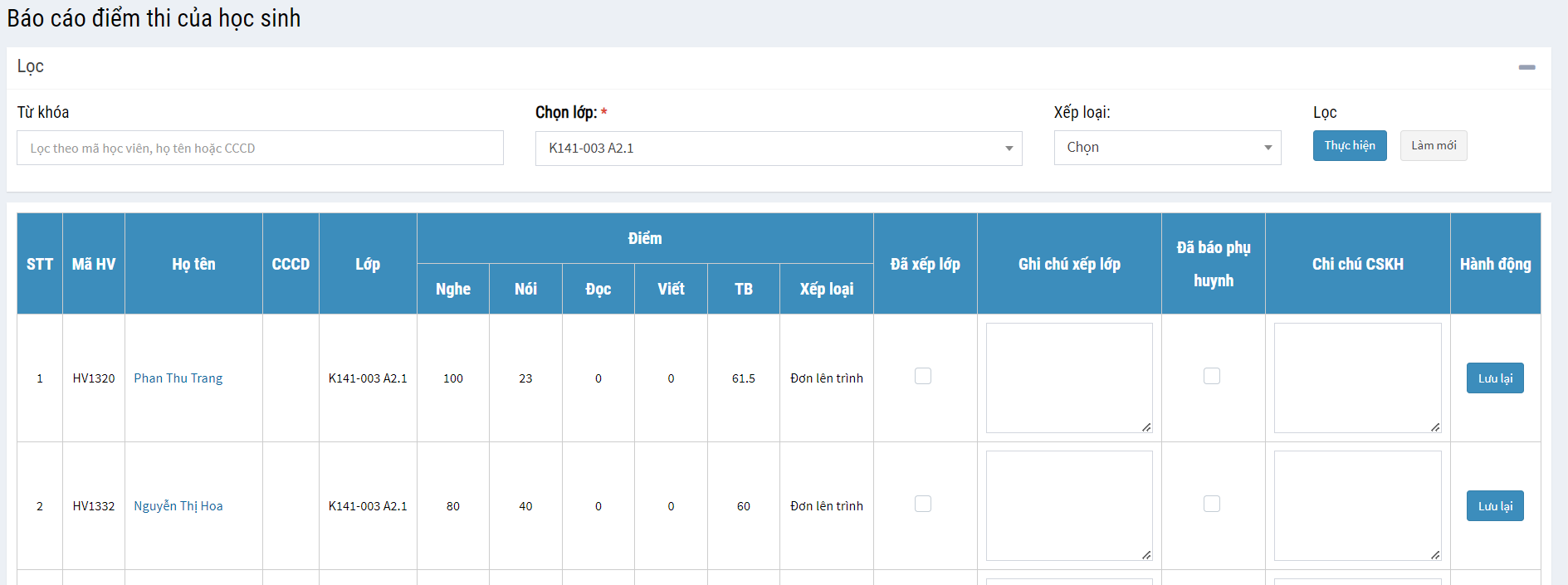Click Ghi chú xếp lớp textarea for HV1320
The image size is (1568, 585).
click(1068, 378)
